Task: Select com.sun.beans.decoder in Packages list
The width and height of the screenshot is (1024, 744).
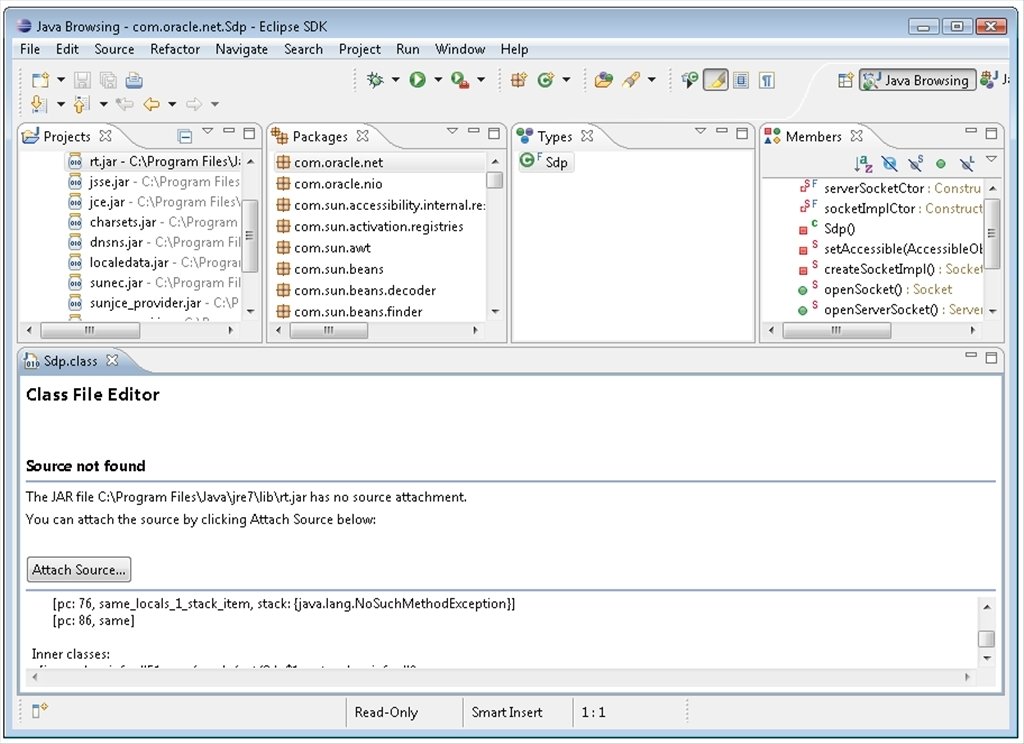Action: pyautogui.click(x=364, y=291)
